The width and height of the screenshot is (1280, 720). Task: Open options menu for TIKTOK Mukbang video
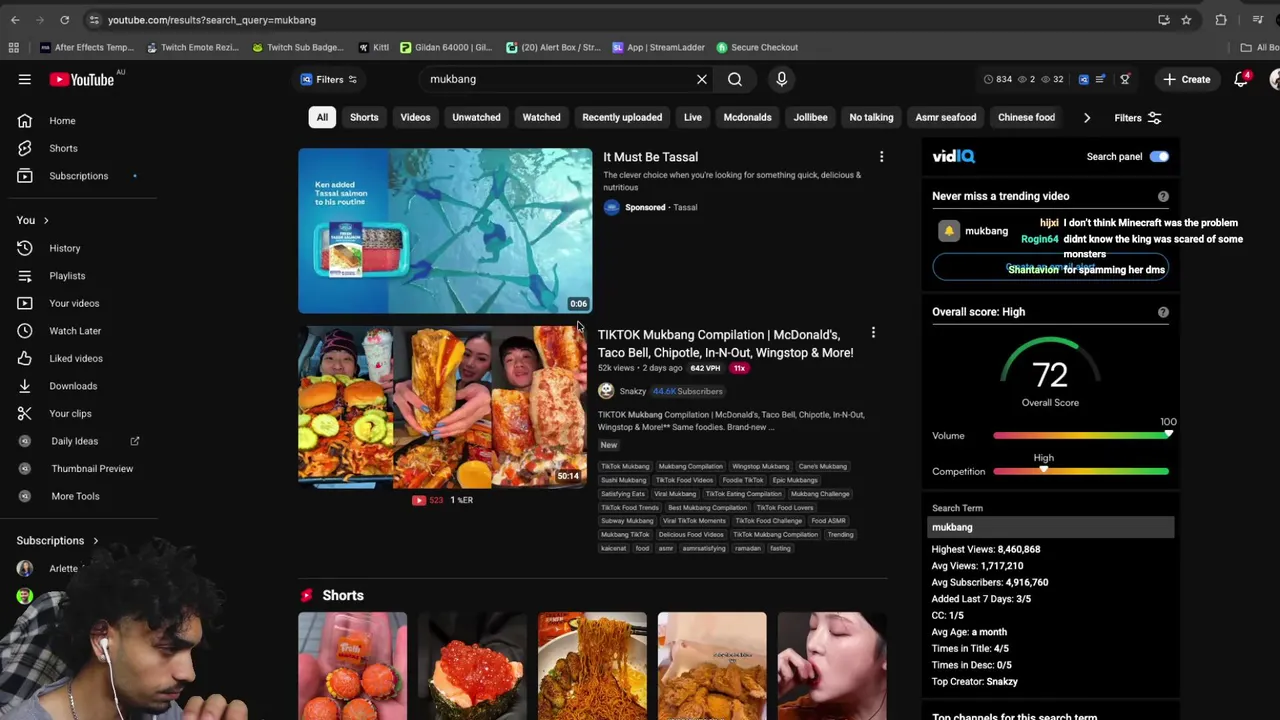(873, 333)
